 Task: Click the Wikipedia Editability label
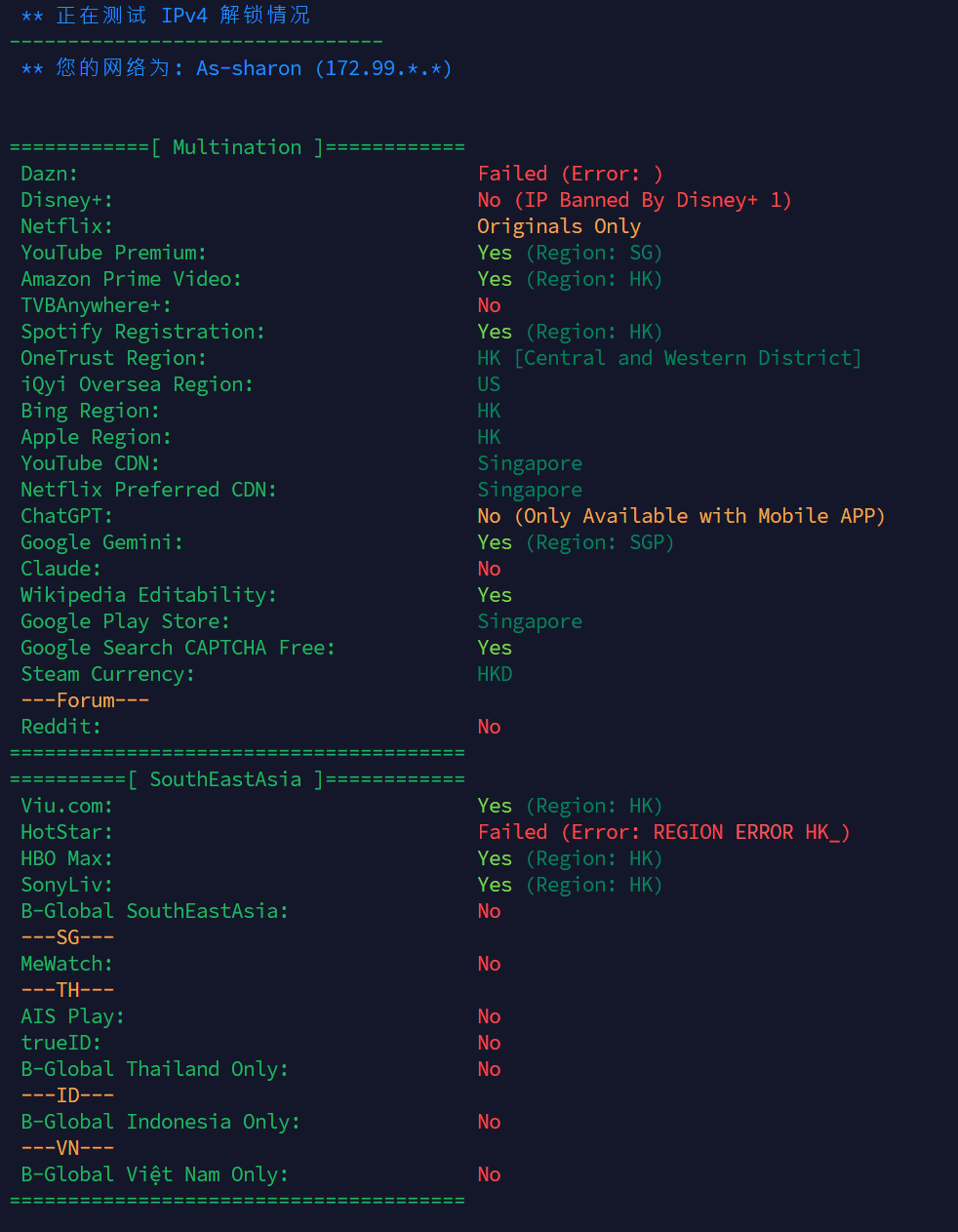[149, 595]
